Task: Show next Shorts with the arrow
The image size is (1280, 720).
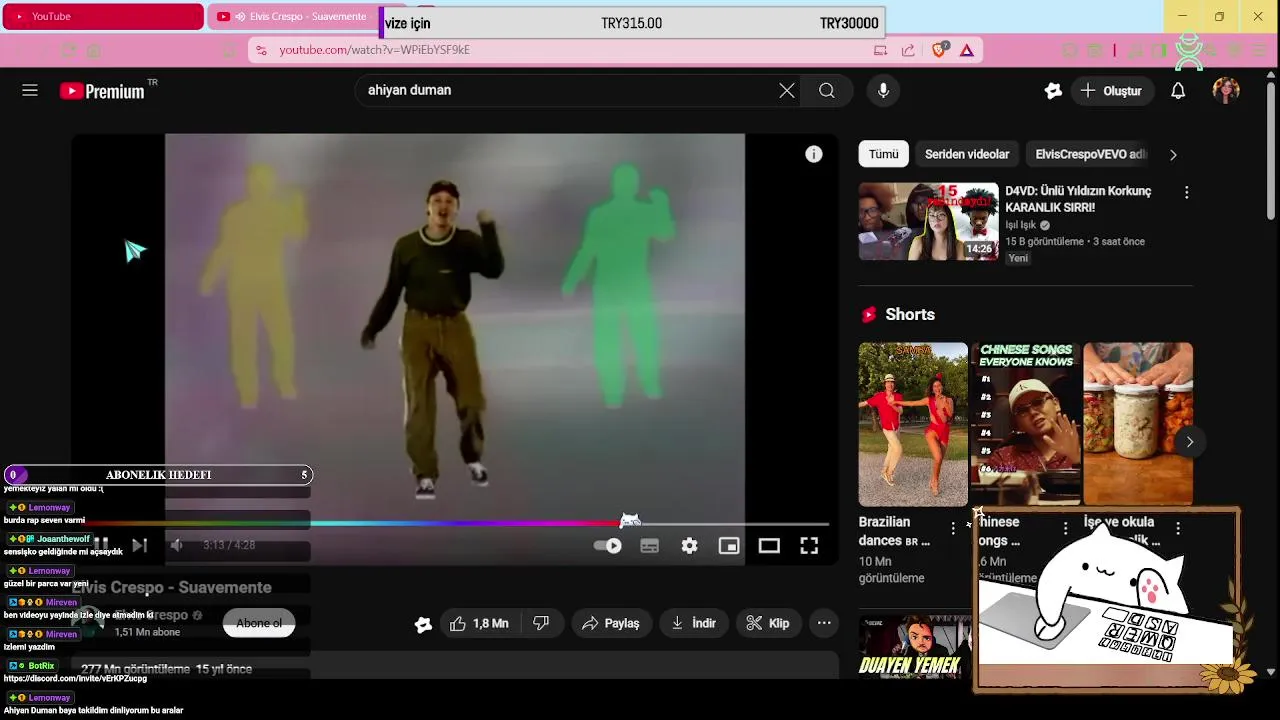Action: point(1189,441)
